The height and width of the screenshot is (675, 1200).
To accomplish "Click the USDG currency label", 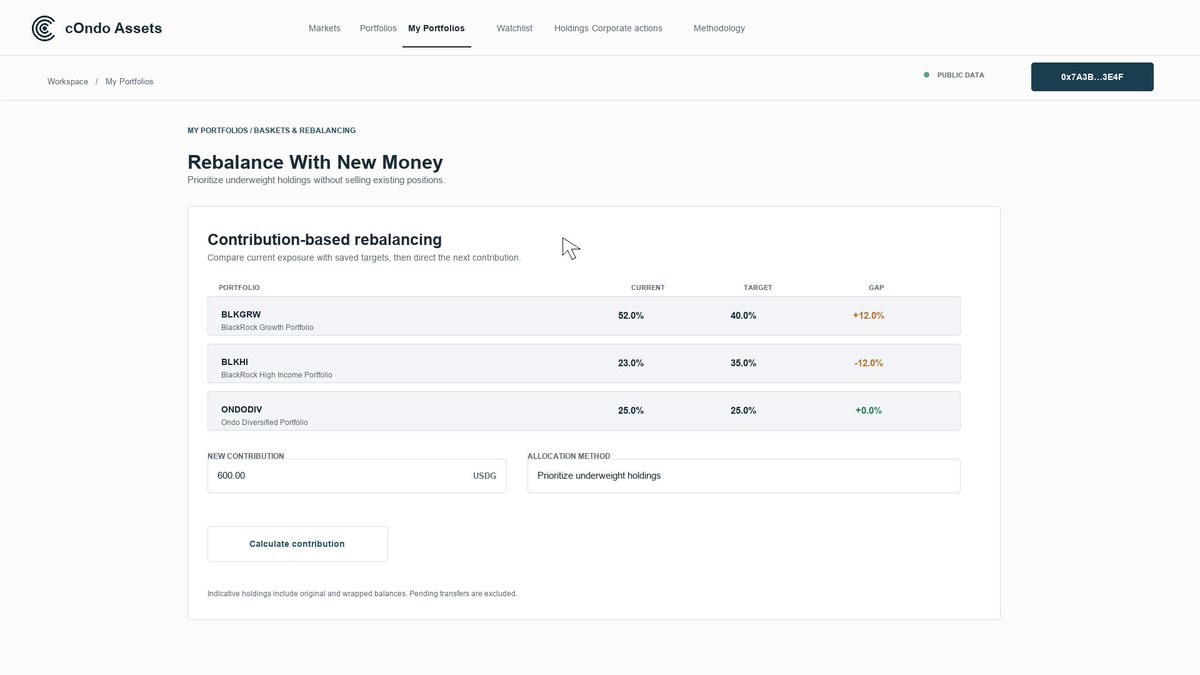I will 485,476.
